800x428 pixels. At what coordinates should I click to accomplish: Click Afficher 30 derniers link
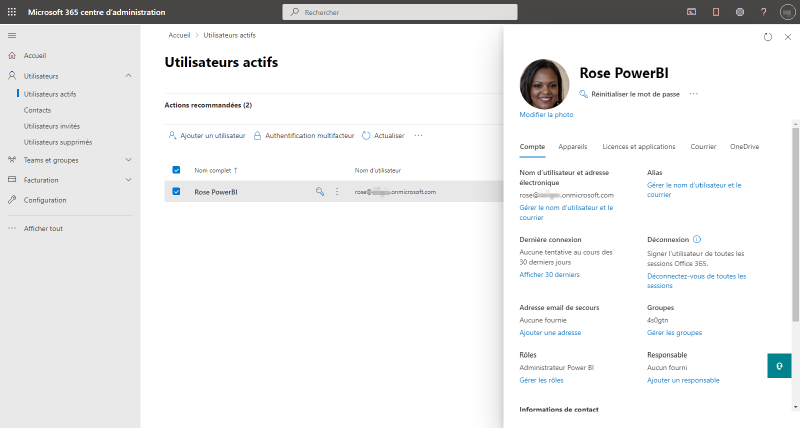click(x=549, y=274)
